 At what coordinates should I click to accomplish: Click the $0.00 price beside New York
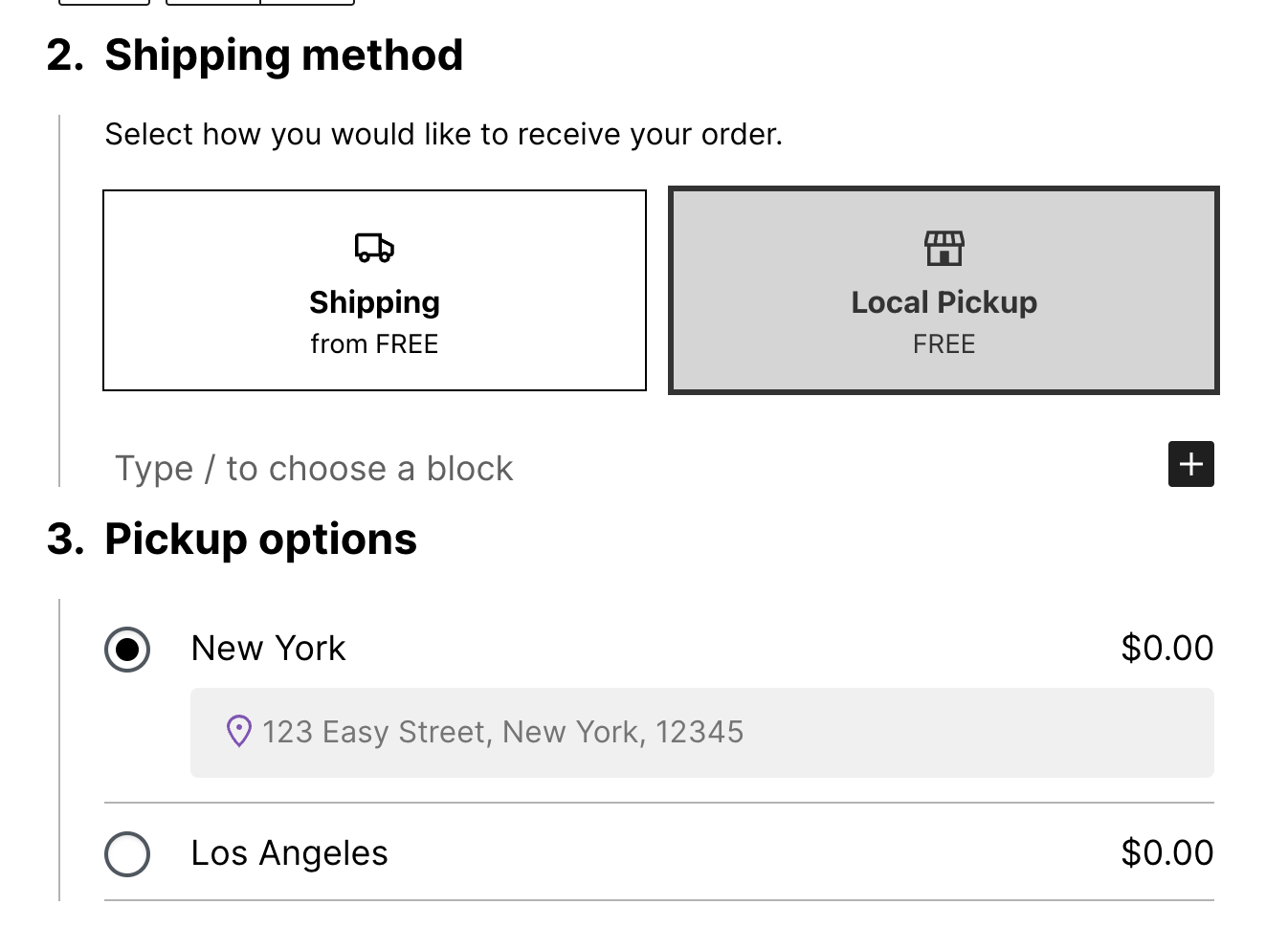pyautogui.click(x=1166, y=648)
